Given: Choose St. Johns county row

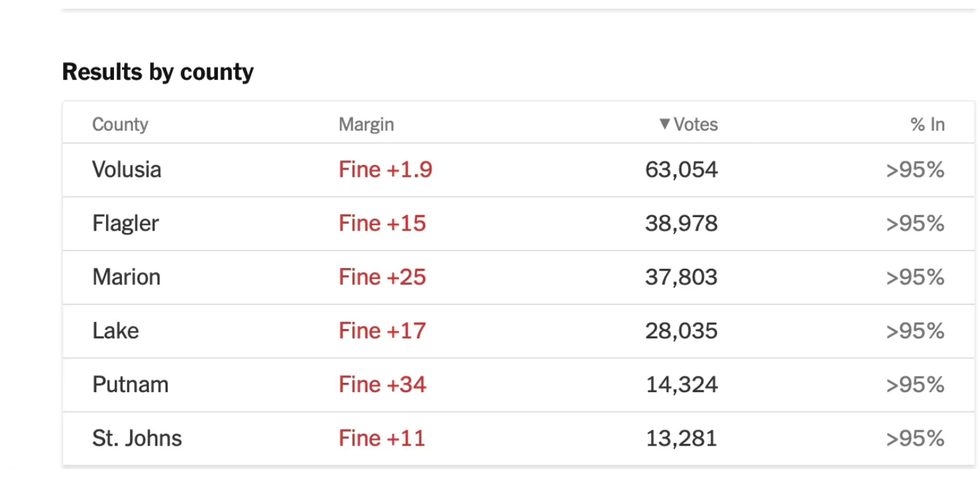Looking at the screenshot, I should pos(137,438).
